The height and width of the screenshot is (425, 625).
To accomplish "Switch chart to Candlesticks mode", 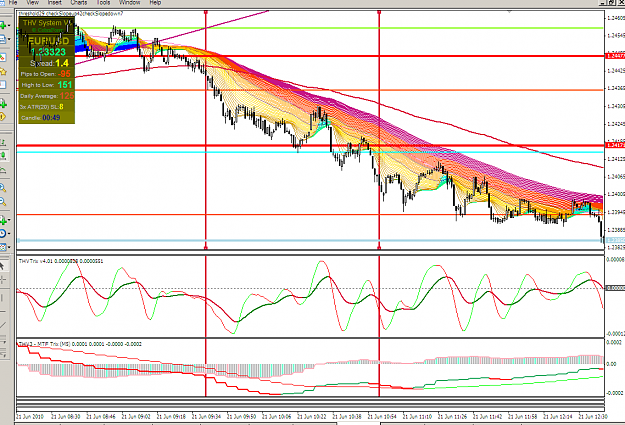I will point(3,155).
